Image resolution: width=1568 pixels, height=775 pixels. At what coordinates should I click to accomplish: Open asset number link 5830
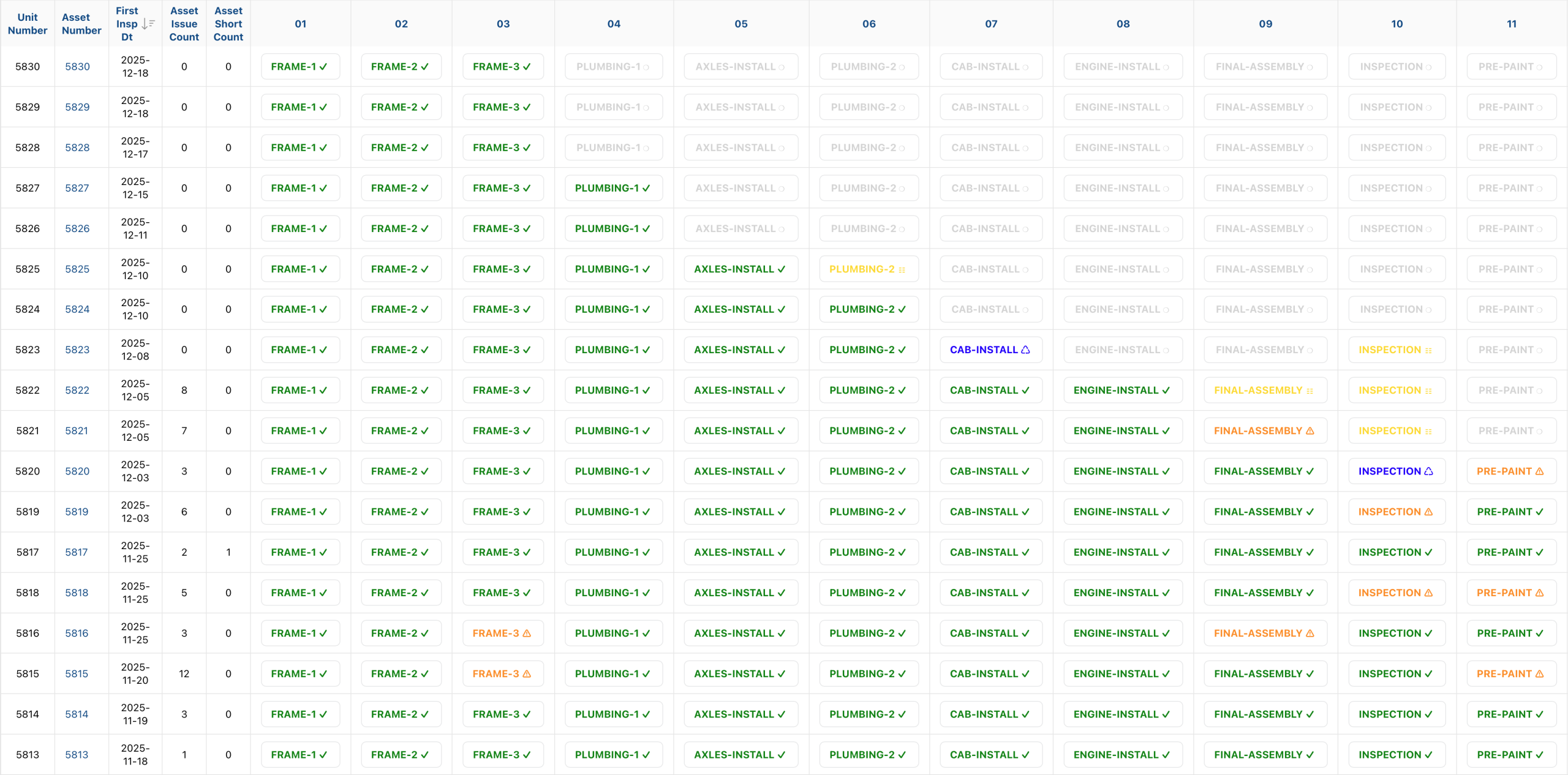[77, 67]
